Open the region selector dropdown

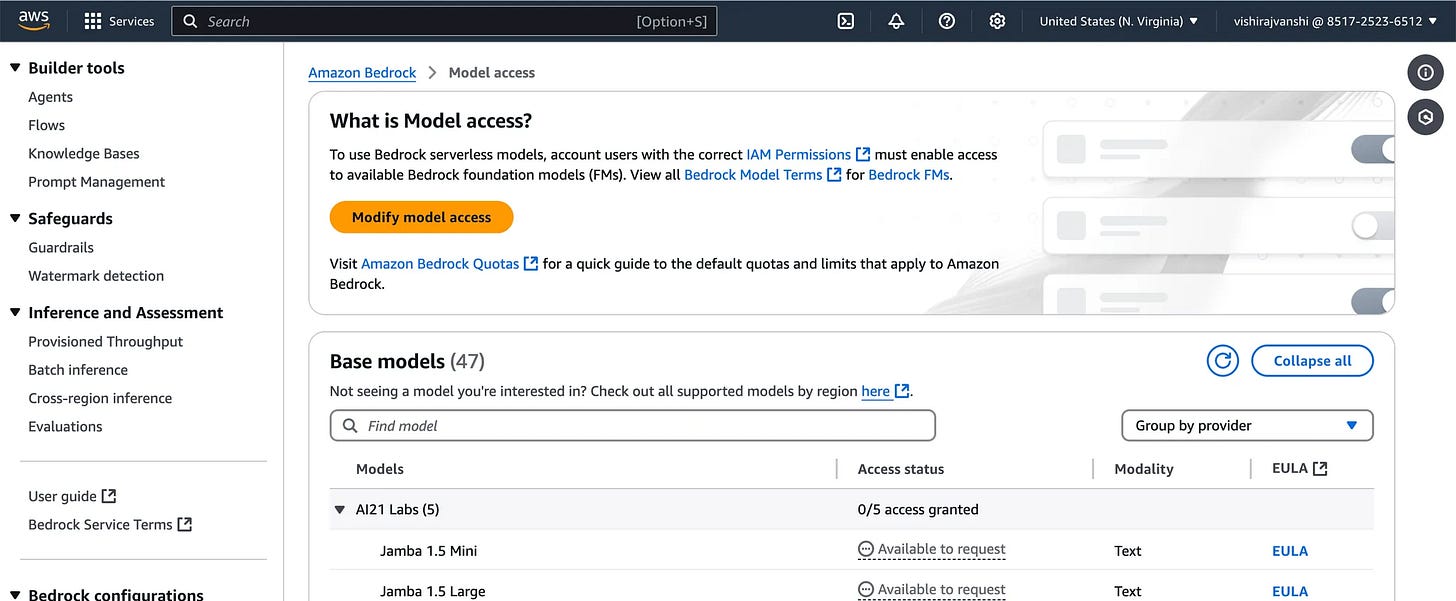(1118, 21)
